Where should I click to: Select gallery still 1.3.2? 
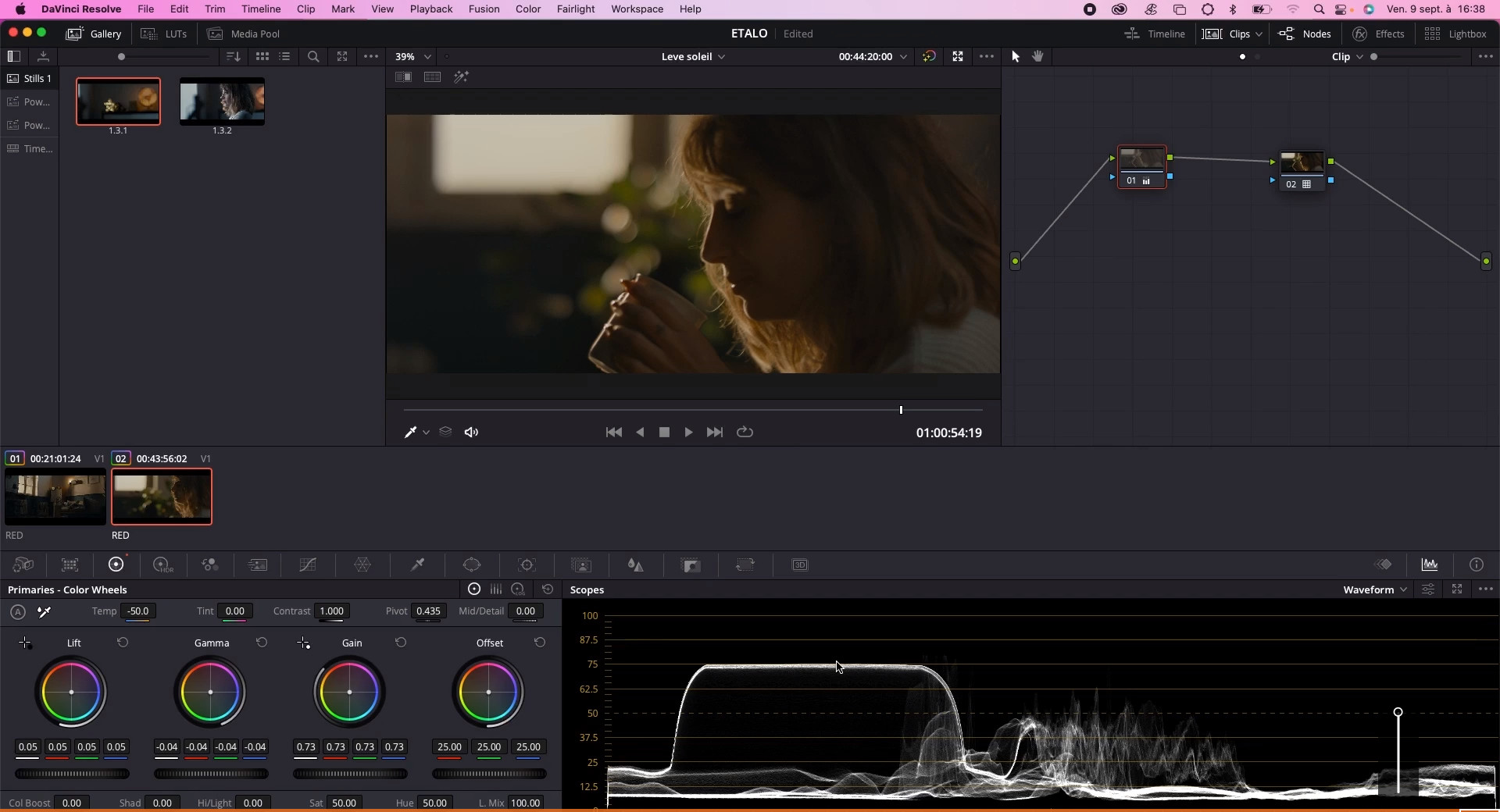click(x=222, y=101)
